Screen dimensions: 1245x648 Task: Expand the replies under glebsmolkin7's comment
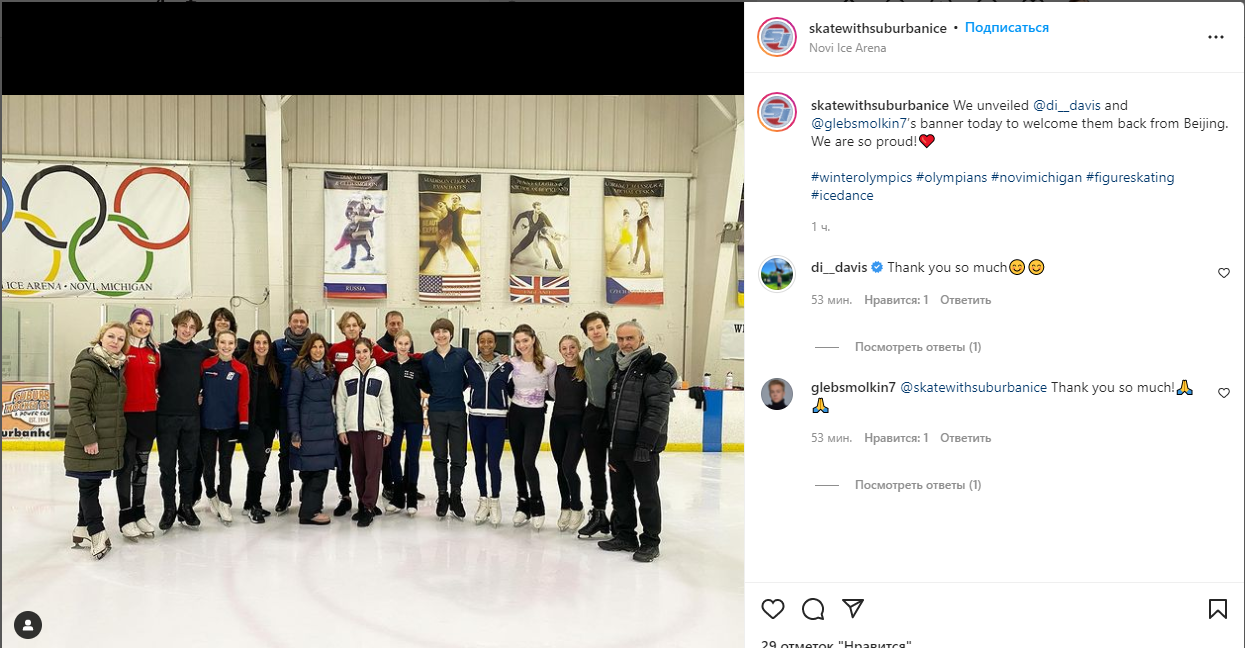pyautogui.click(x=918, y=485)
